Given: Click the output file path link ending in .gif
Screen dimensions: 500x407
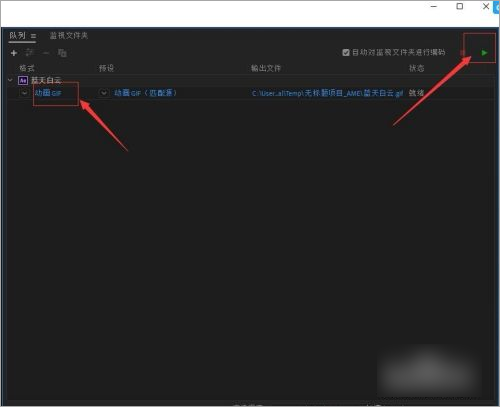Looking at the screenshot, I should pyautogui.click(x=327, y=93).
